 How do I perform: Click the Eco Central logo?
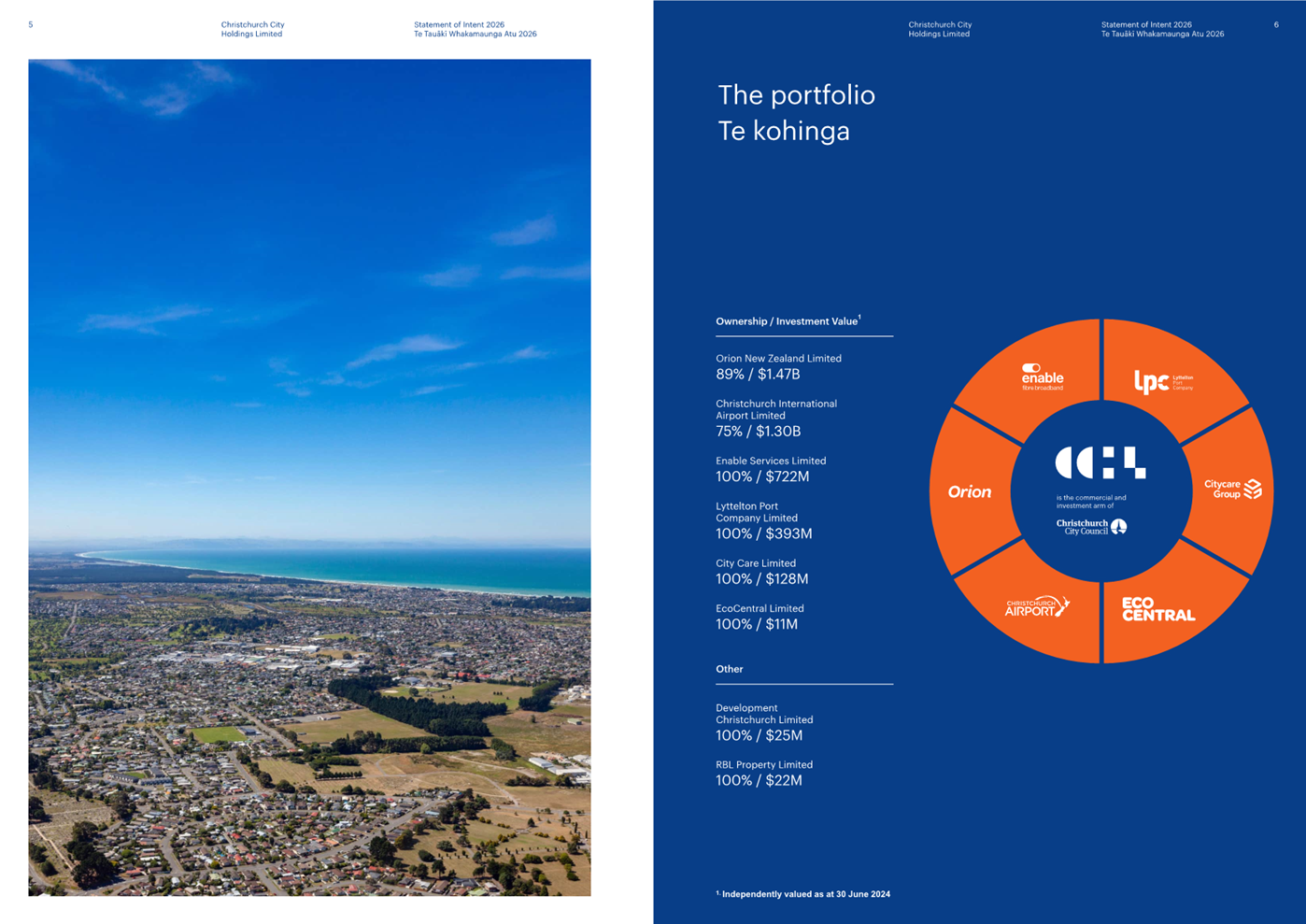tap(1157, 609)
